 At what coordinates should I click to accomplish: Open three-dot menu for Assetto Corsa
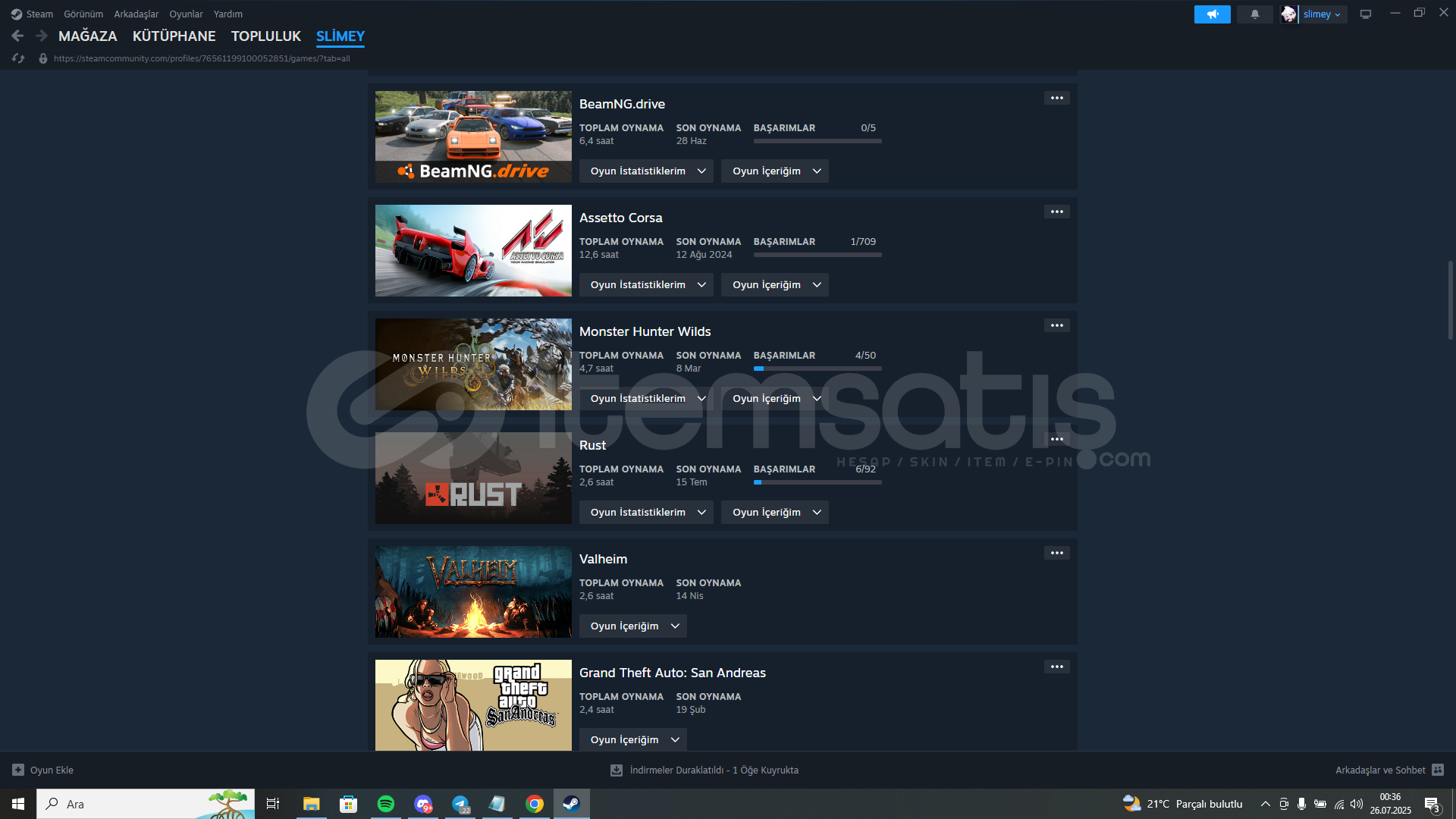coord(1056,212)
